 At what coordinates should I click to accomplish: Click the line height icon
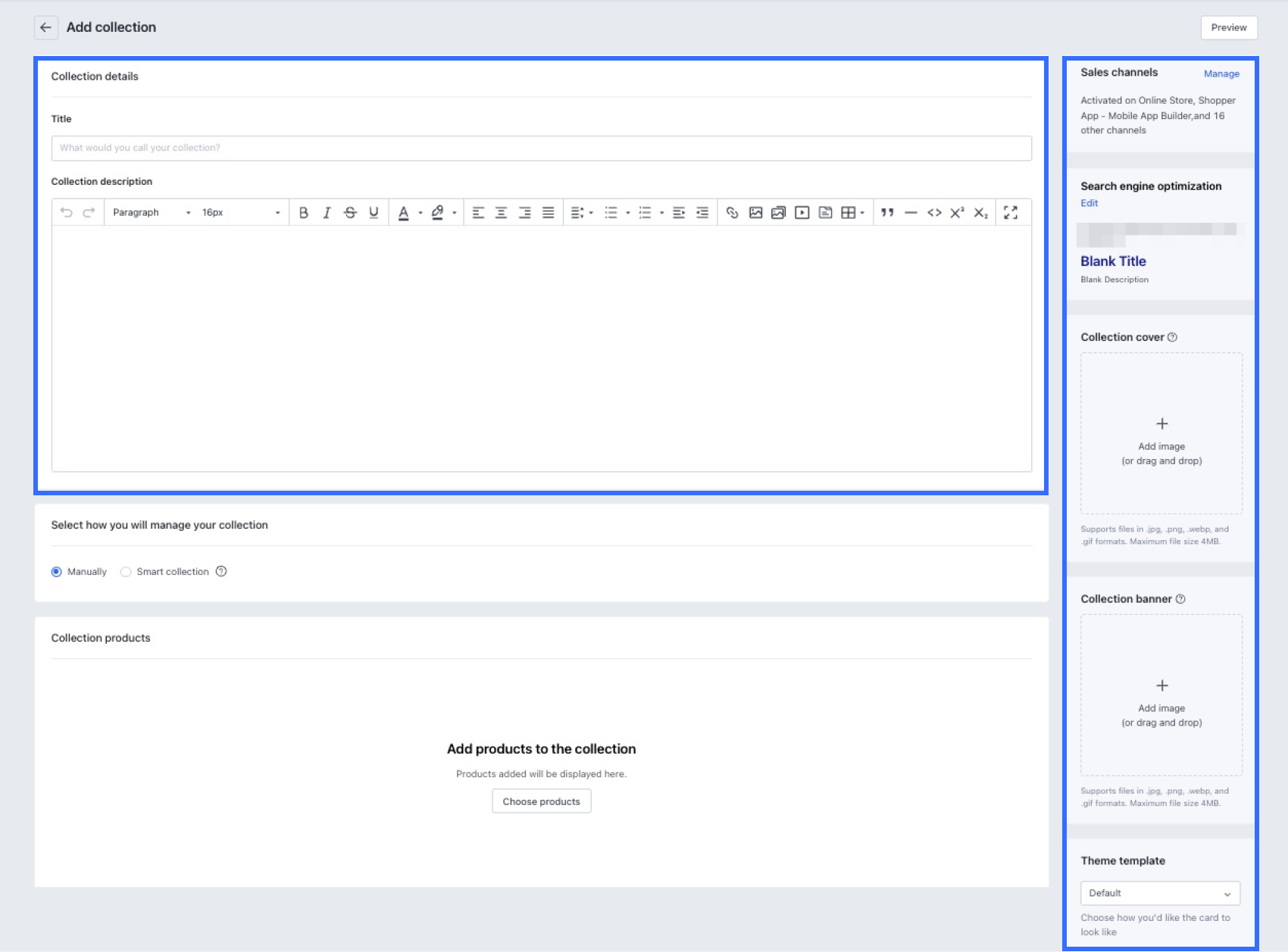(577, 213)
